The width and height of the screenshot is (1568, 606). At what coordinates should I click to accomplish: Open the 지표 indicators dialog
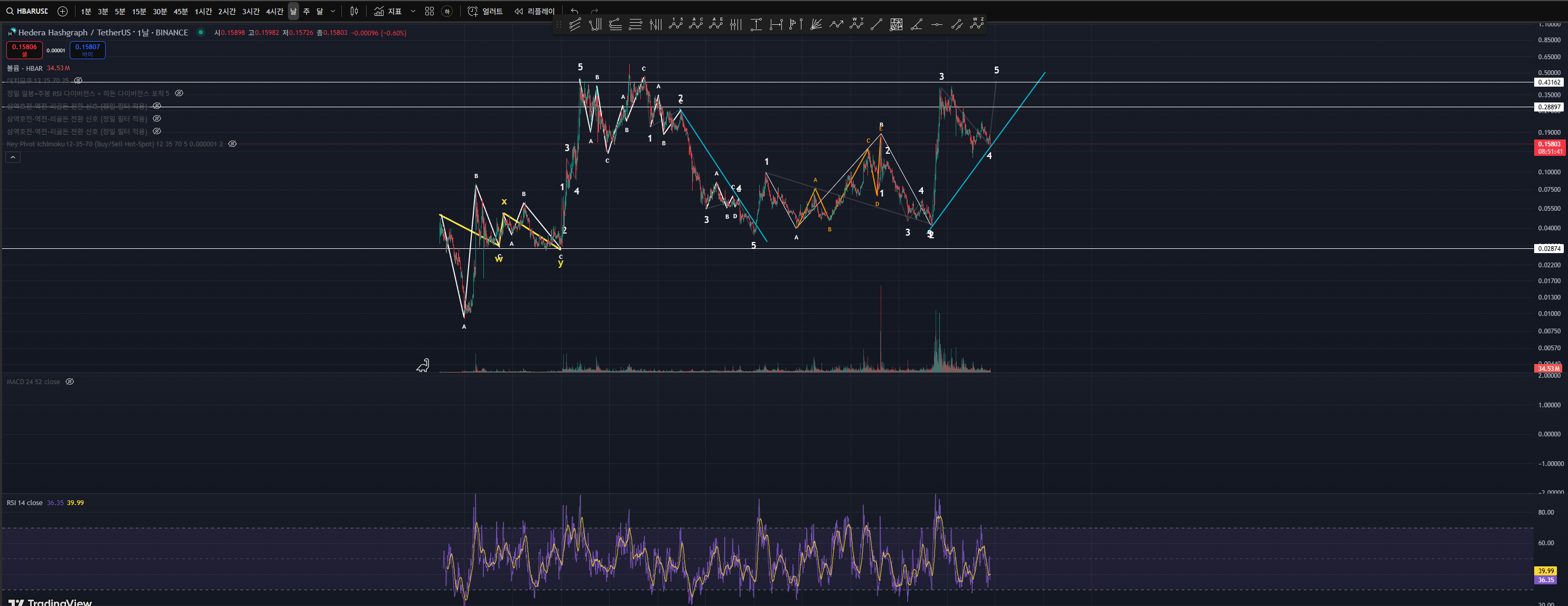[x=388, y=11]
